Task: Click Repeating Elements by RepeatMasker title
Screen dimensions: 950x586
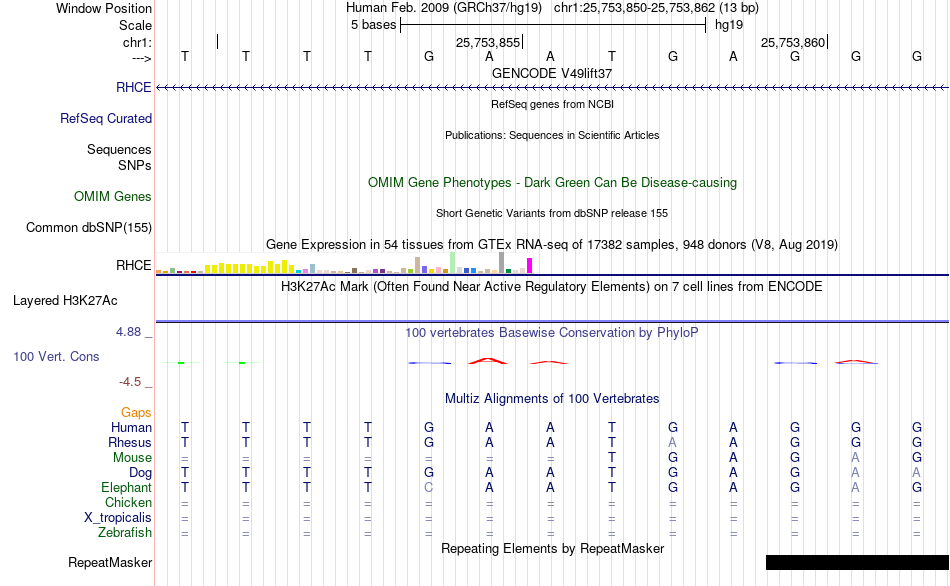Action: 552,548
